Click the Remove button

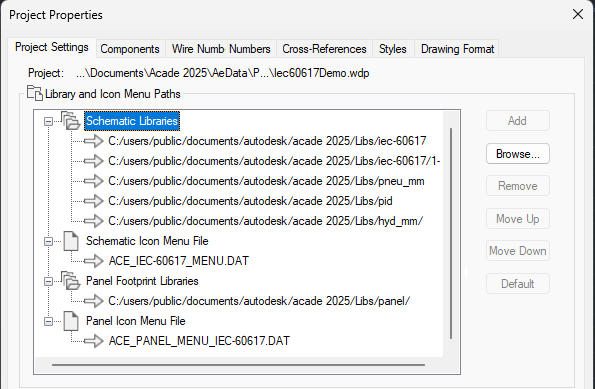[518, 186]
